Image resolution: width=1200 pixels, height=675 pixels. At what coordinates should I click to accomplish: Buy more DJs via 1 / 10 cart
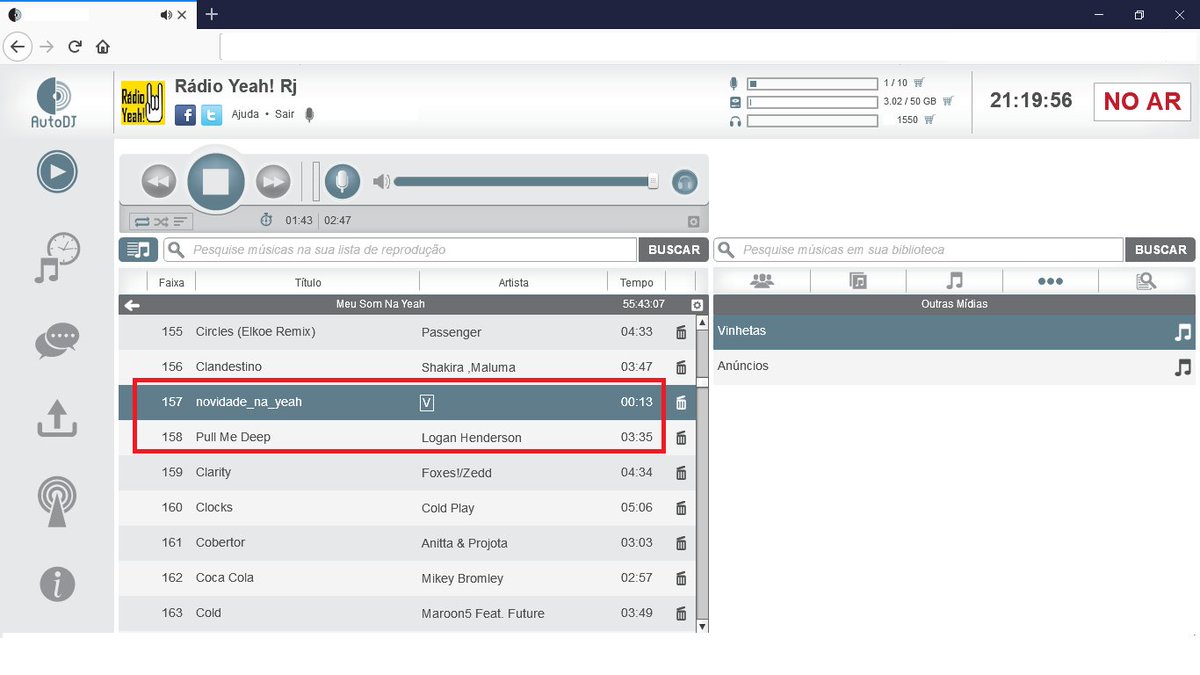[x=919, y=83]
